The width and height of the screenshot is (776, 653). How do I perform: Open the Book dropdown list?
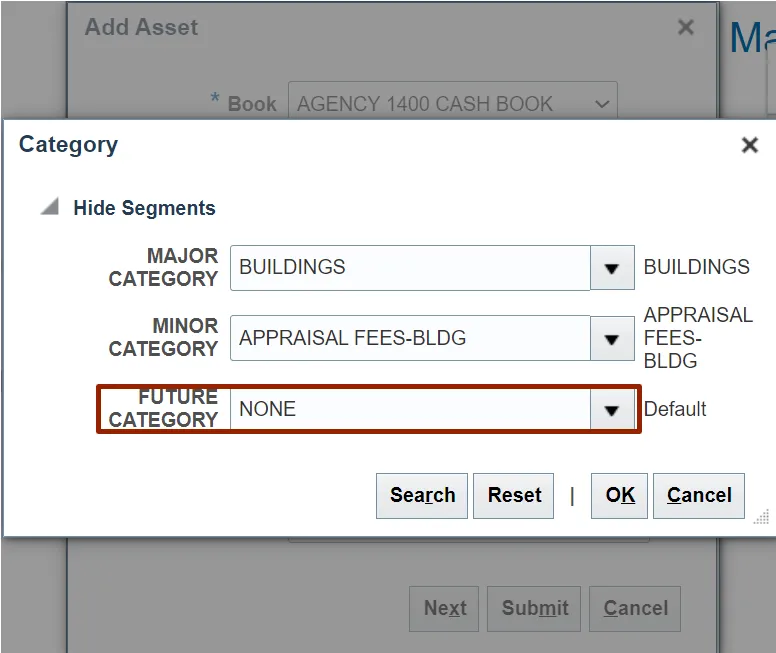(602, 104)
